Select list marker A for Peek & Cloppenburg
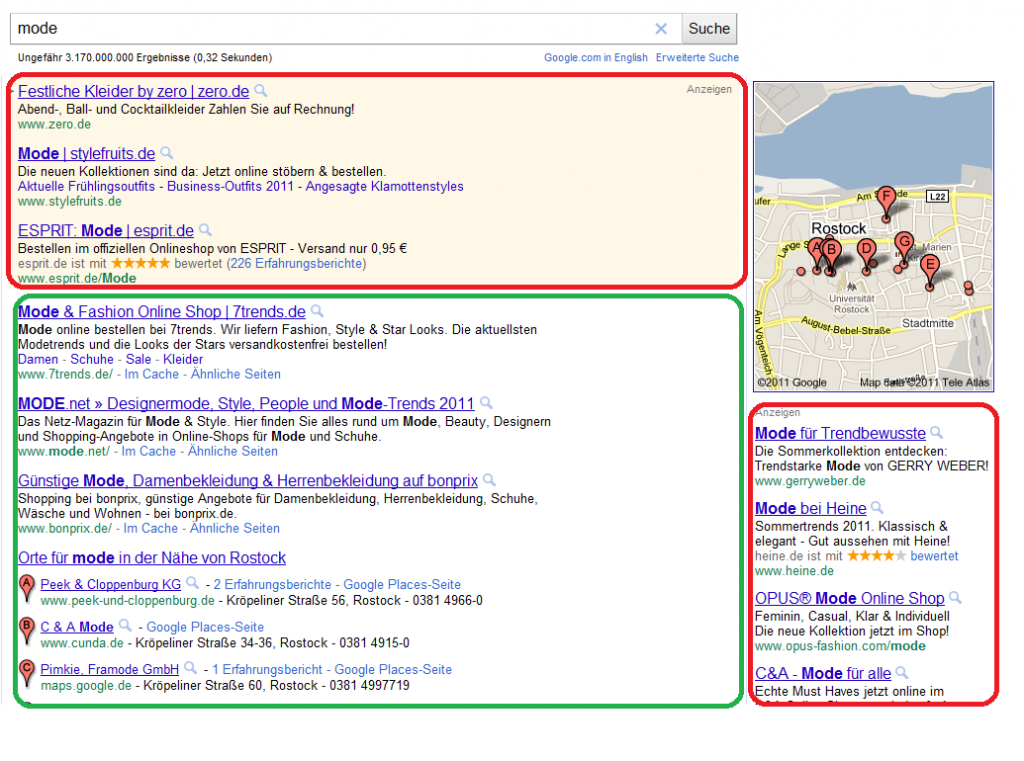The image size is (1024, 761). (26, 587)
